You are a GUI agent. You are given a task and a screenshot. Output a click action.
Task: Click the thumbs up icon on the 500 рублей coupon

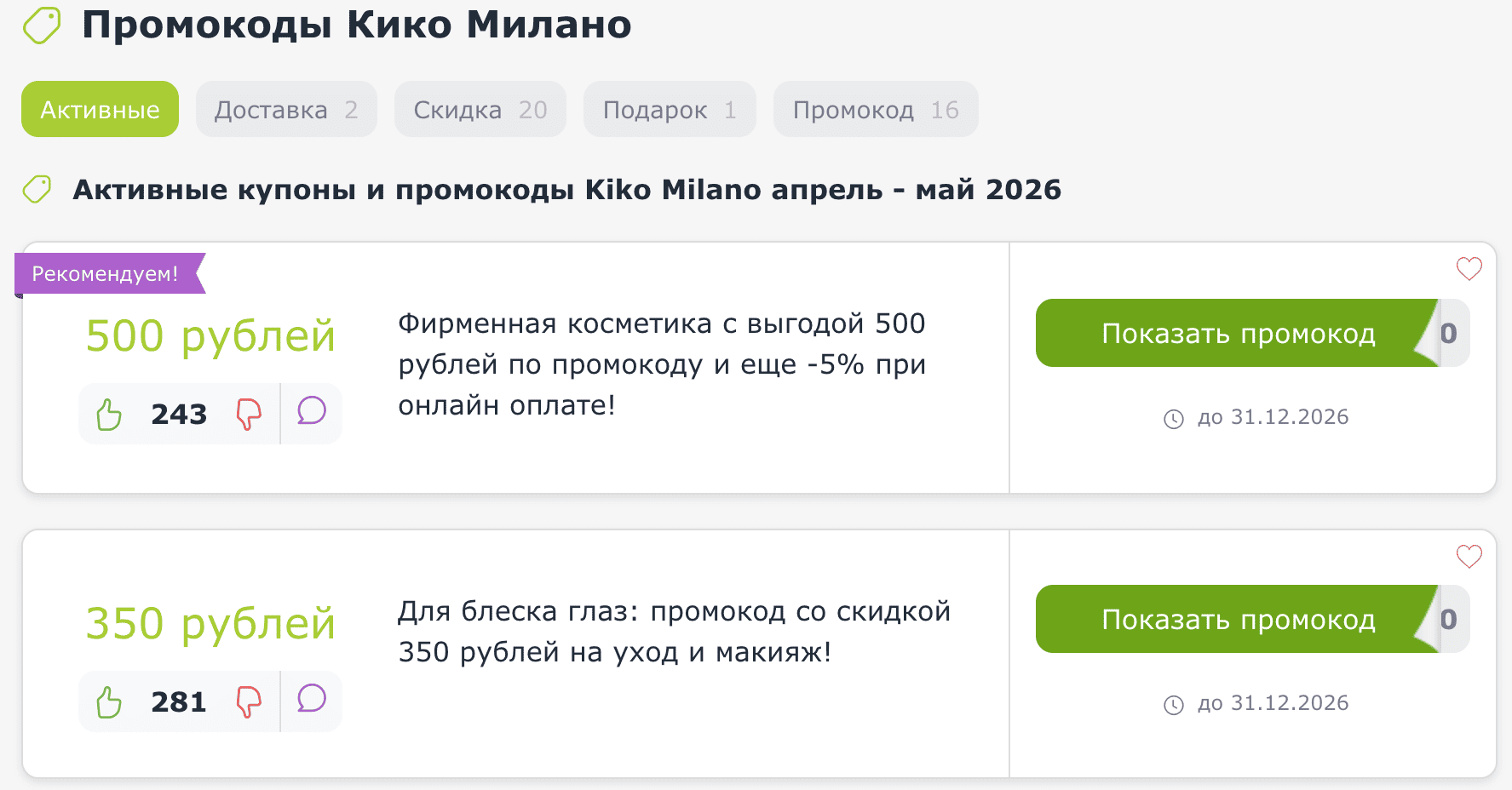108,414
